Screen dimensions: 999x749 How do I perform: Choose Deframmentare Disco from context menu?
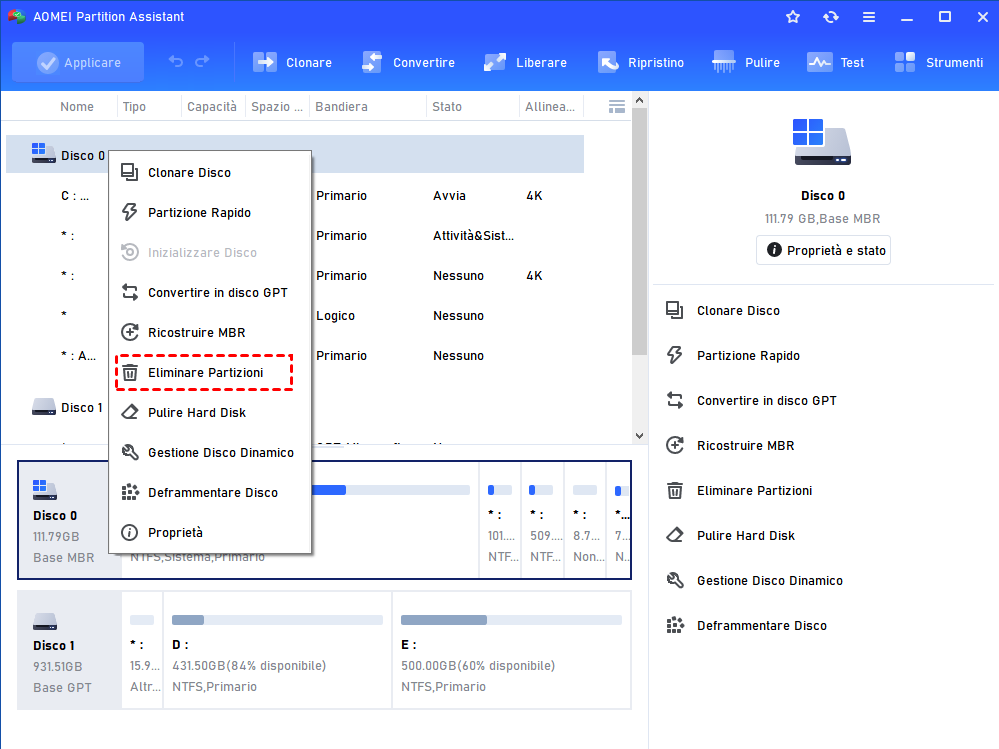(x=210, y=493)
